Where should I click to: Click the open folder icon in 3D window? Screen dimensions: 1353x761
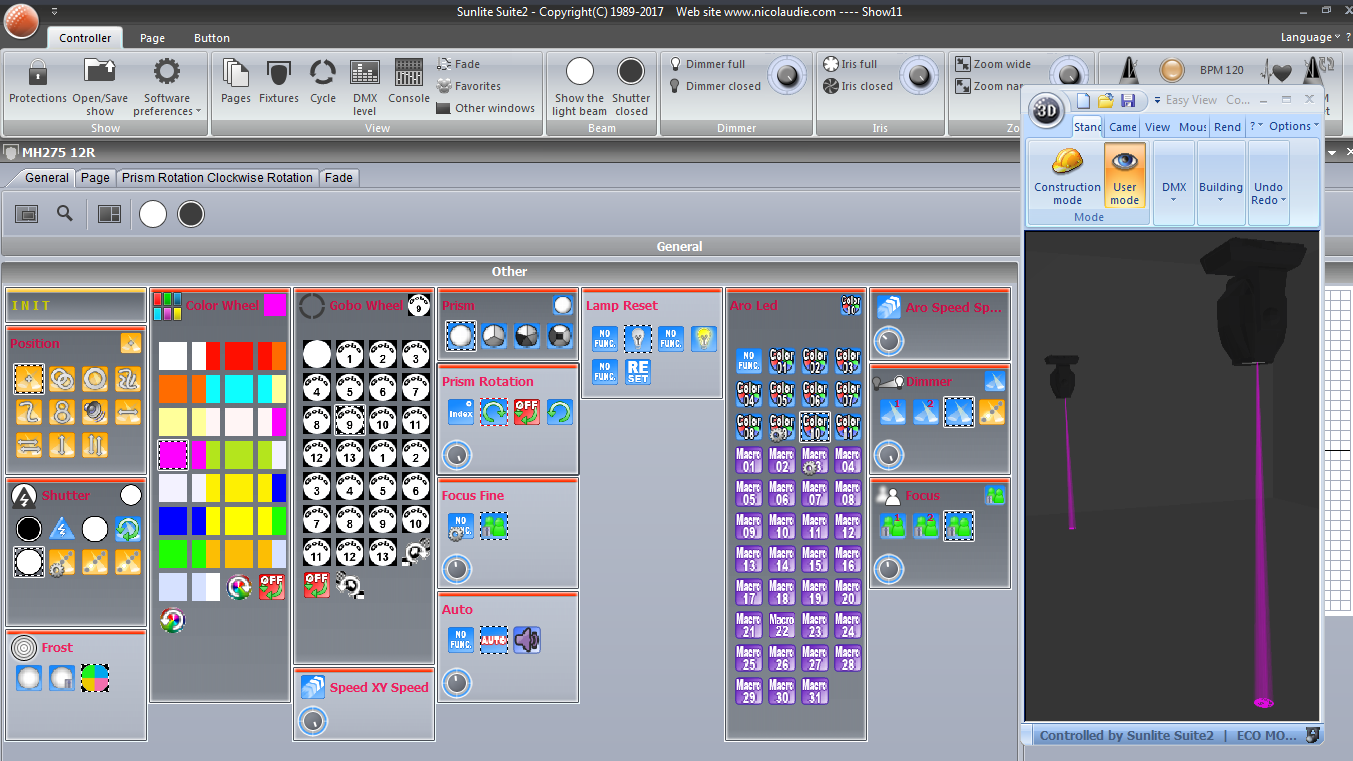click(x=1105, y=100)
